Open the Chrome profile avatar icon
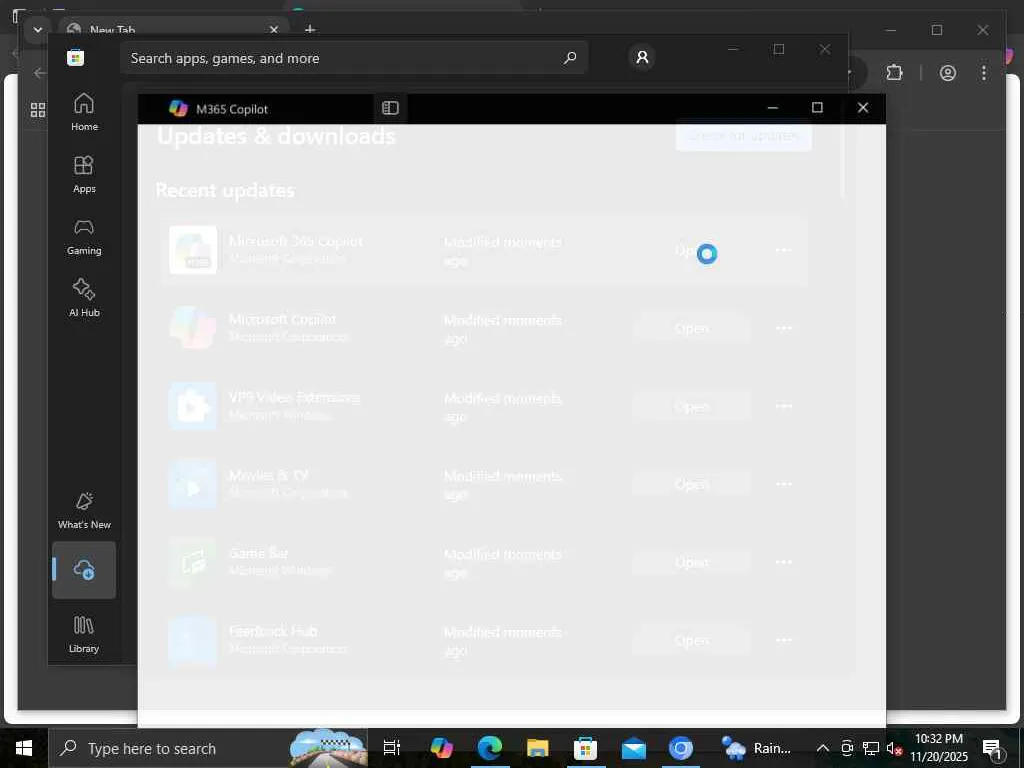The height and width of the screenshot is (768, 1024). [x=948, y=72]
